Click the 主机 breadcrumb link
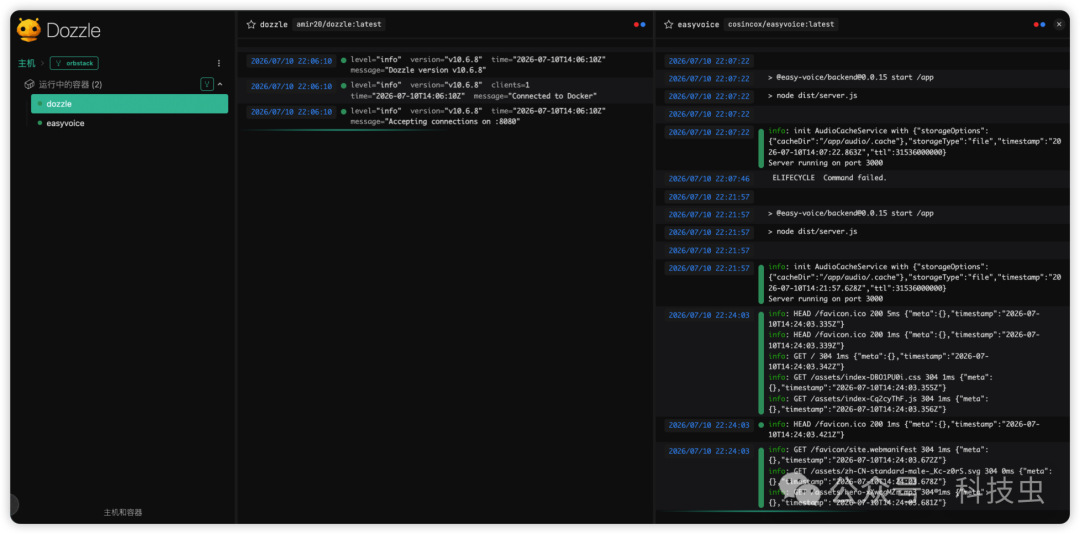 27,63
